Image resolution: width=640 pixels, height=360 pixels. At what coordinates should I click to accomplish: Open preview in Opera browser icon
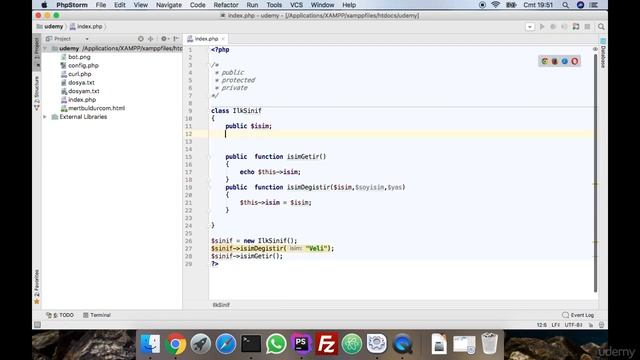point(575,61)
